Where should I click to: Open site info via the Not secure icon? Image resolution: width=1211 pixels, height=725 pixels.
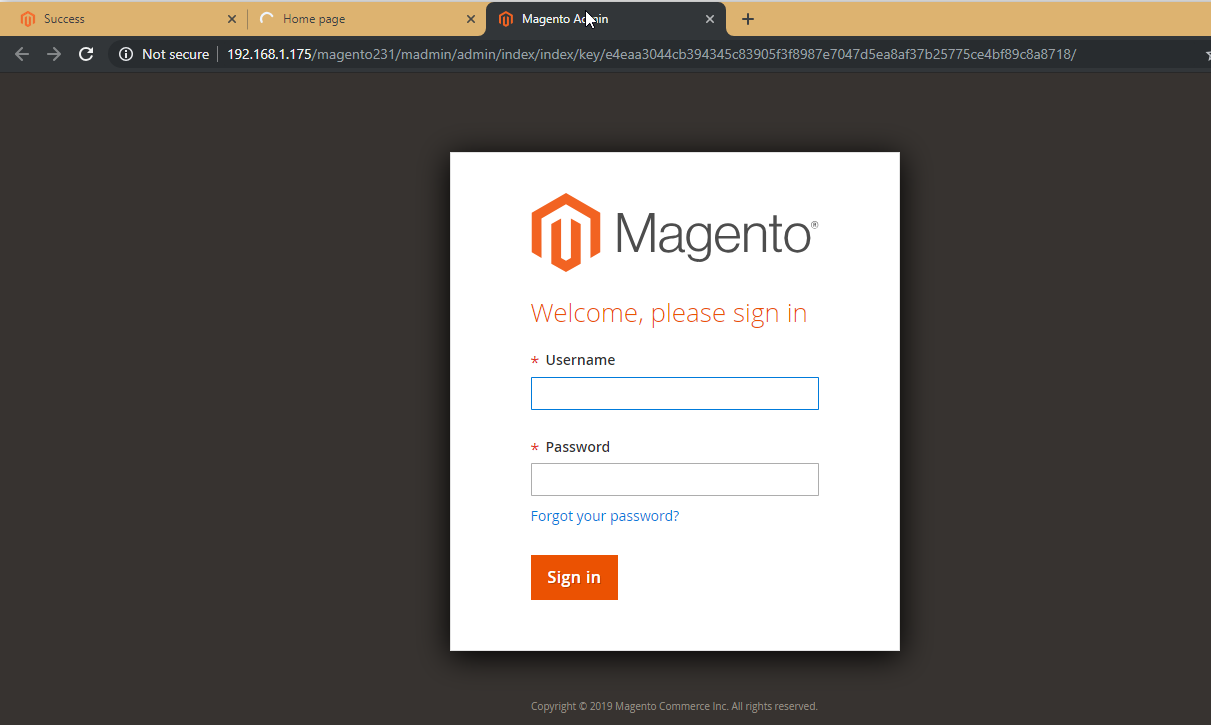pos(126,54)
